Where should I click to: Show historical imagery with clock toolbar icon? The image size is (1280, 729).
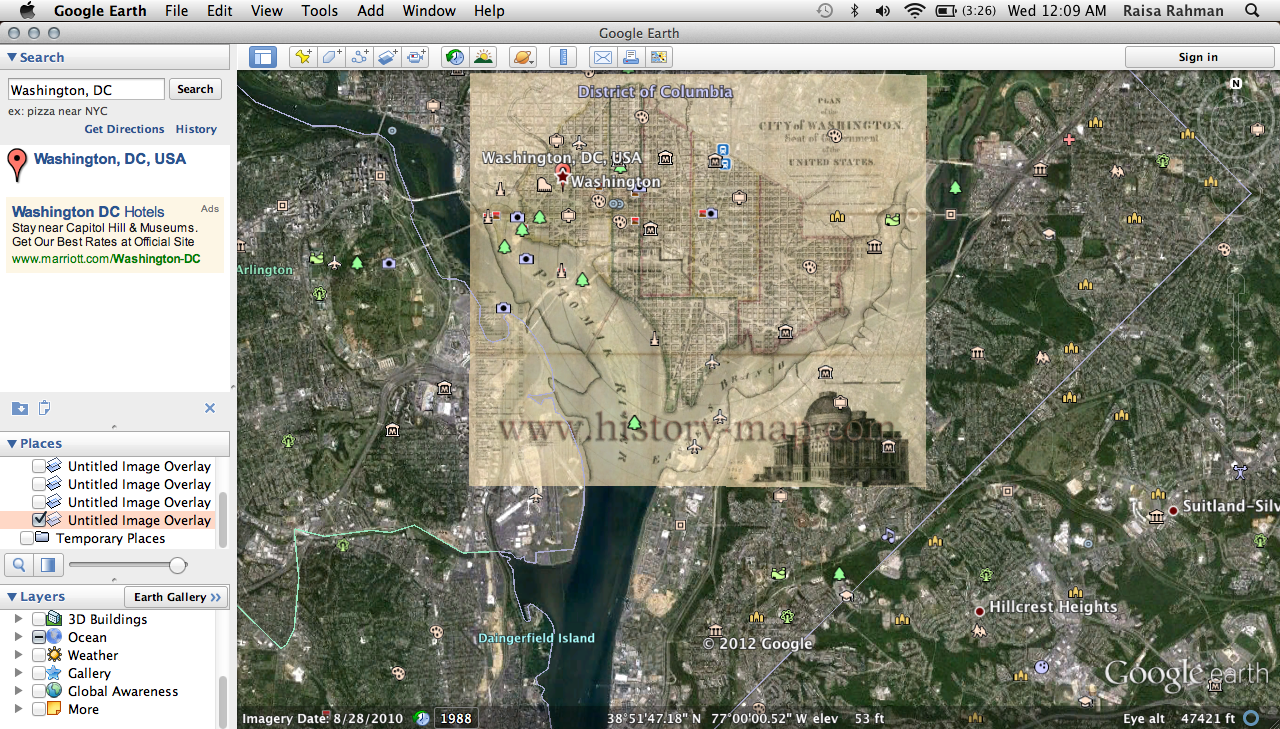[455, 57]
